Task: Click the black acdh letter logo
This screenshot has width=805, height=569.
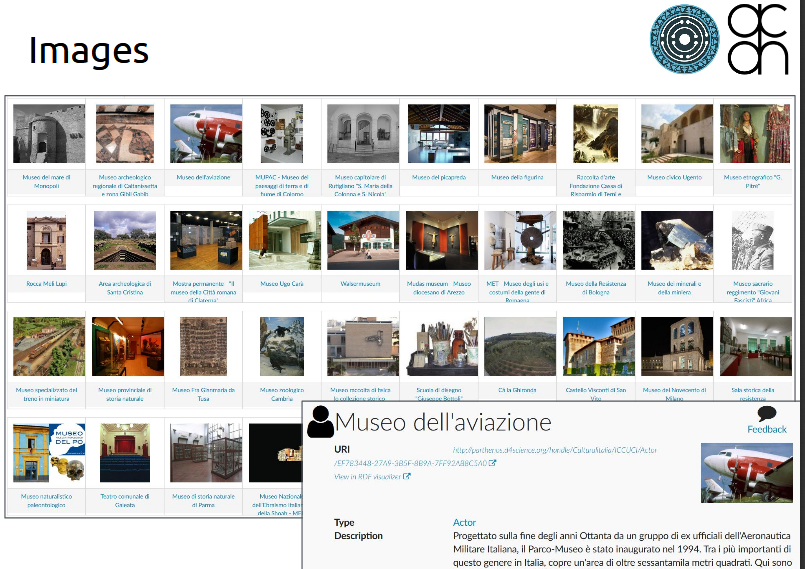Action: (x=758, y=39)
